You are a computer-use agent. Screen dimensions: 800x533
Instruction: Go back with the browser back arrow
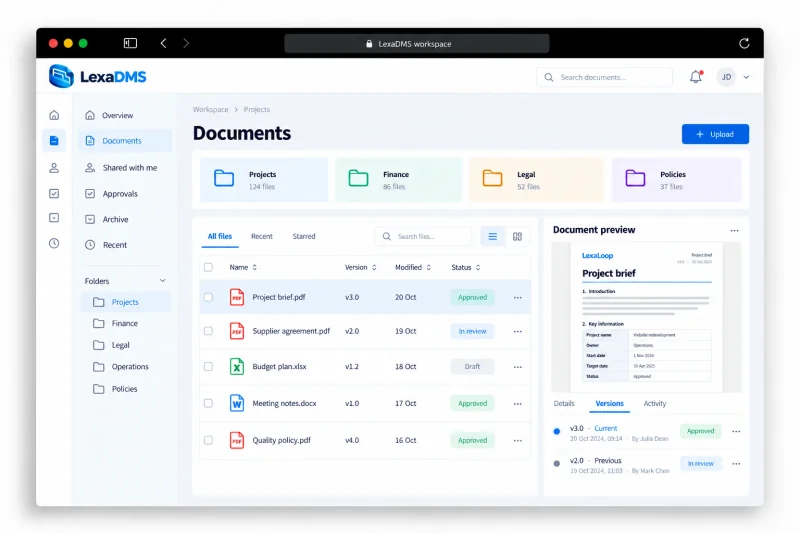coord(163,43)
